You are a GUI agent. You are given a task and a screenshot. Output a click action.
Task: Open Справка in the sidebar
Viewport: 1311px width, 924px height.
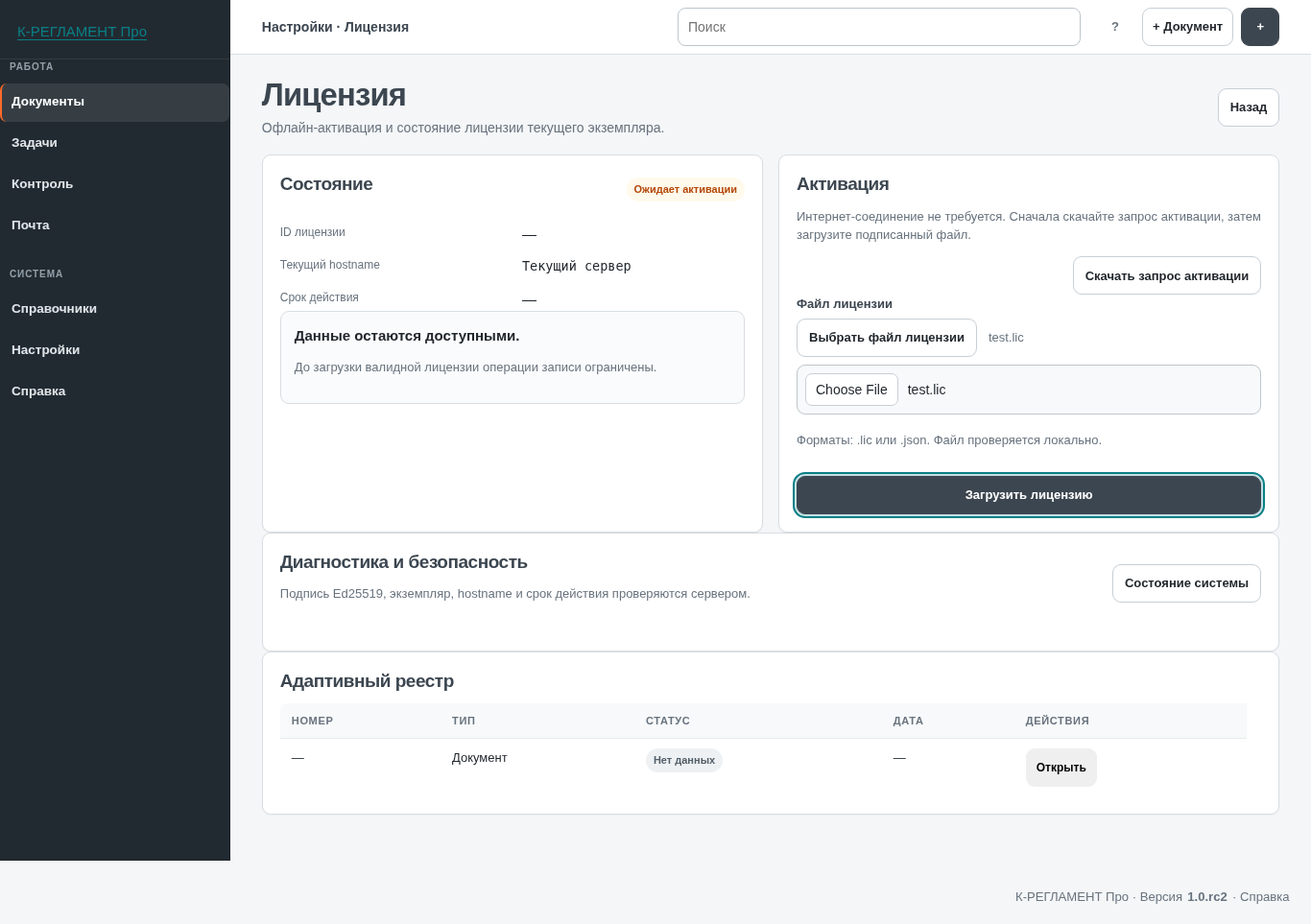pyautogui.click(x=115, y=391)
